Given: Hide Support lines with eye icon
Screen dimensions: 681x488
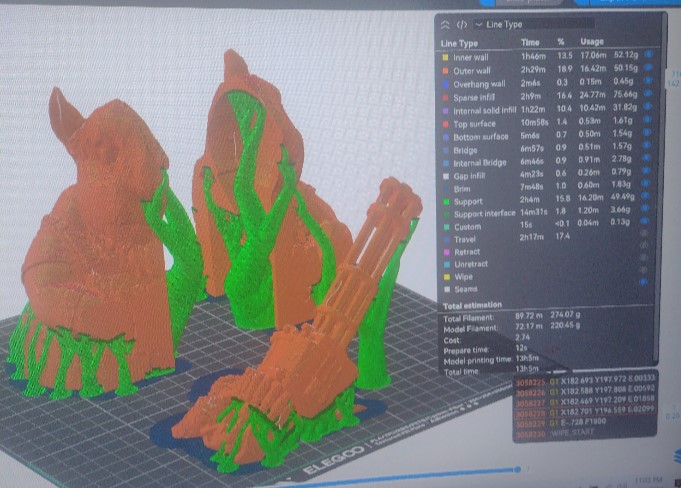Looking at the screenshot, I should coord(645,196).
